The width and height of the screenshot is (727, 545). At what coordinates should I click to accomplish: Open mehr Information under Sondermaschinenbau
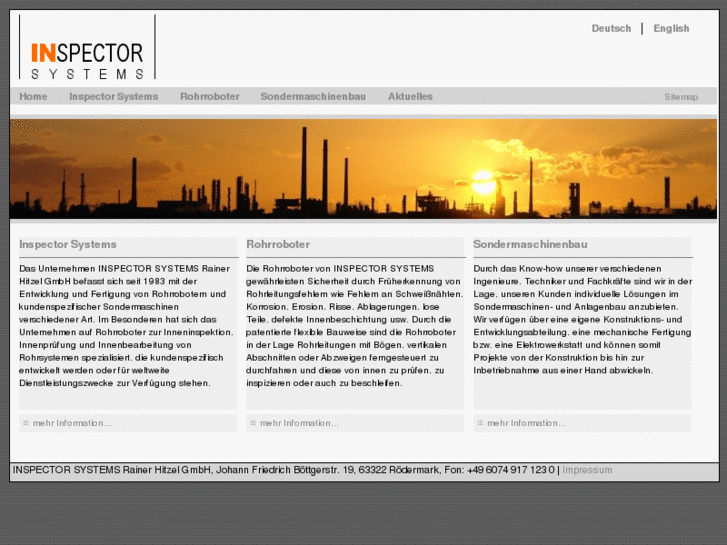click(x=526, y=423)
